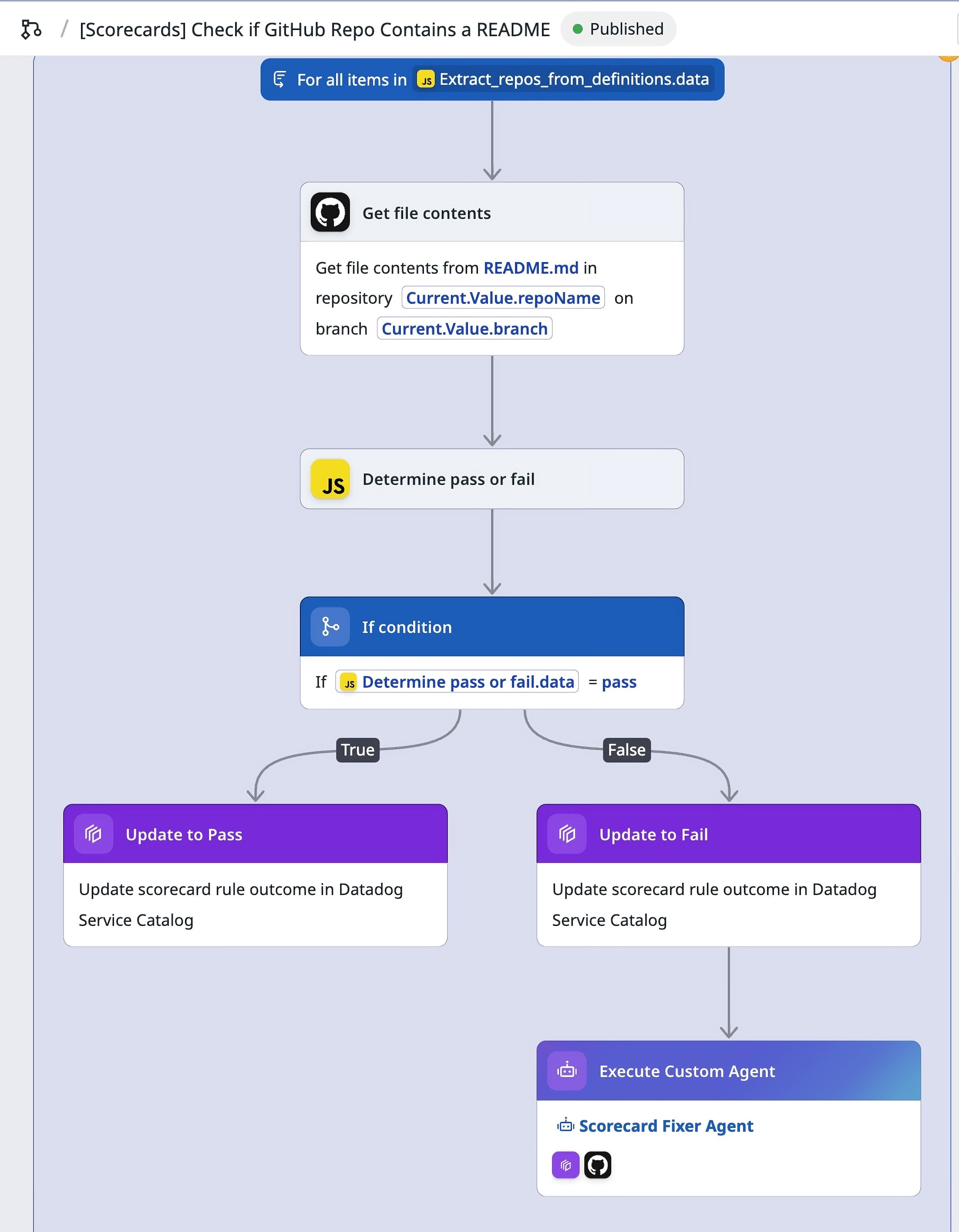The width and height of the screenshot is (959, 1232).
Task: Click the small Datadog icon inside Scorecard Fixer Agent card
Action: click(x=566, y=1165)
